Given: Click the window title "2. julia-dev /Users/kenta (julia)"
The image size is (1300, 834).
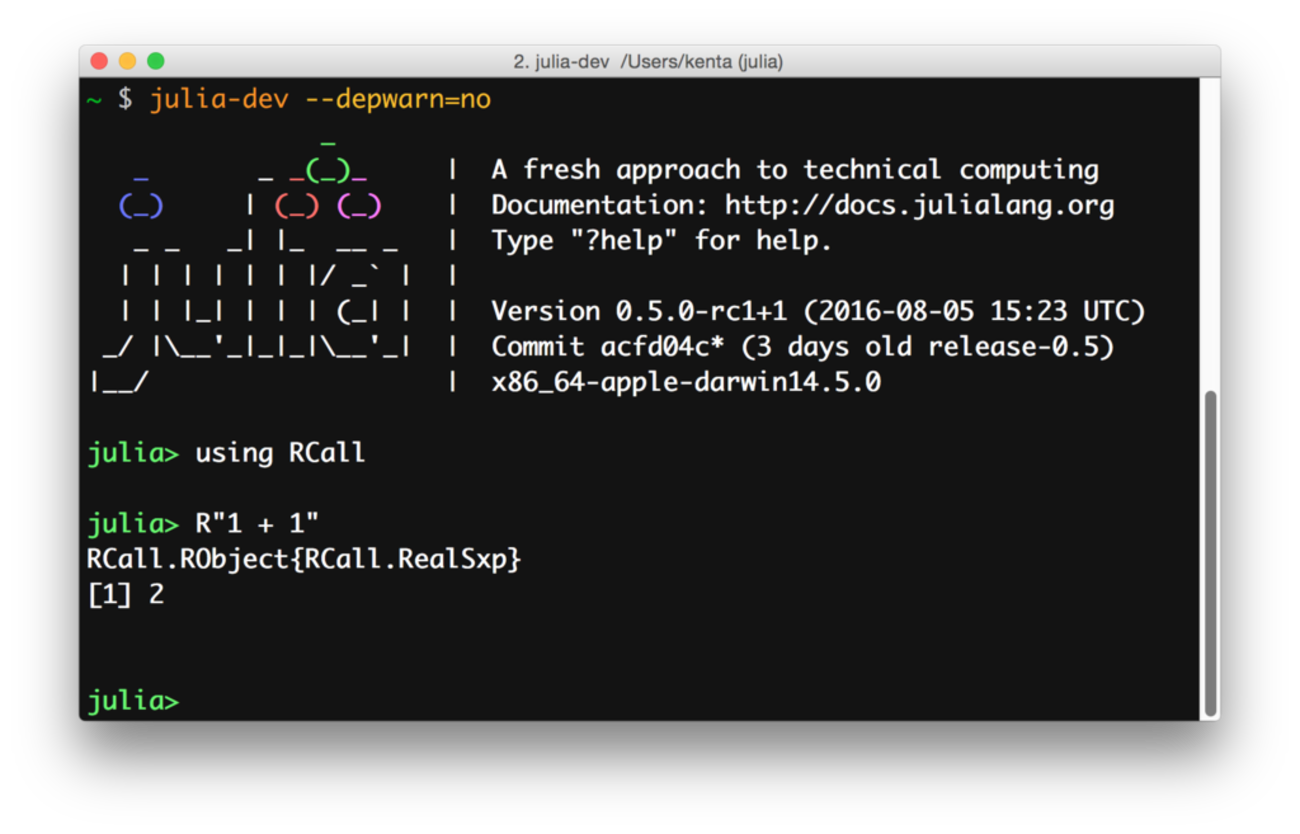Looking at the screenshot, I should [648, 62].
